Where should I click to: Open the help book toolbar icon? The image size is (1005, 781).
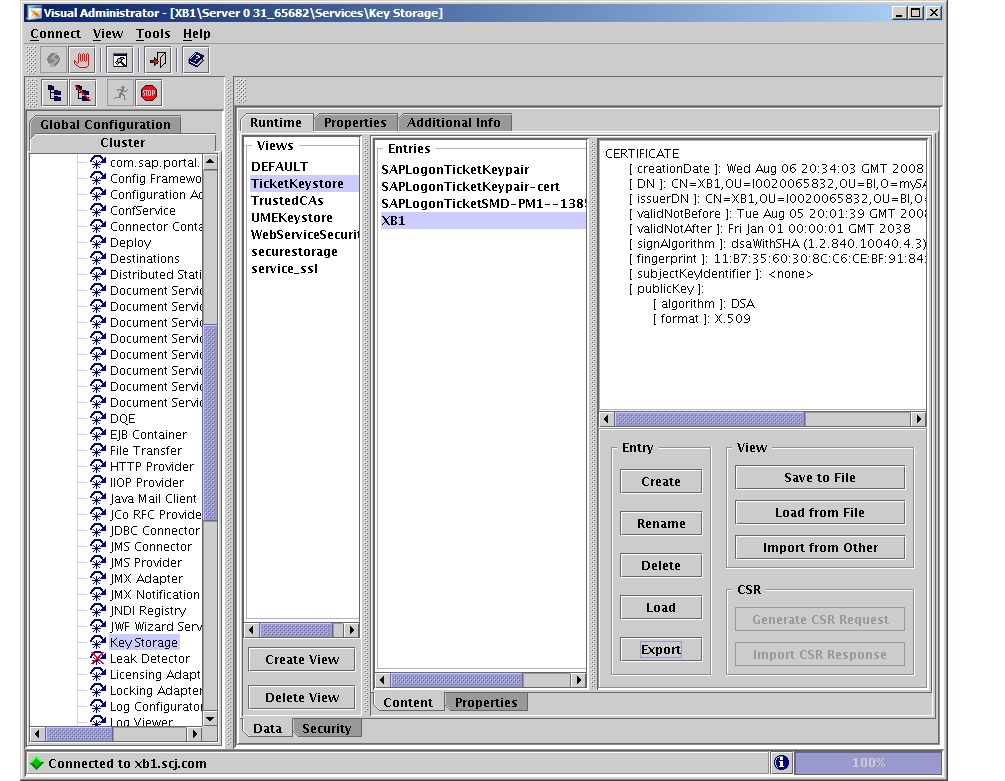pos(195,60)
